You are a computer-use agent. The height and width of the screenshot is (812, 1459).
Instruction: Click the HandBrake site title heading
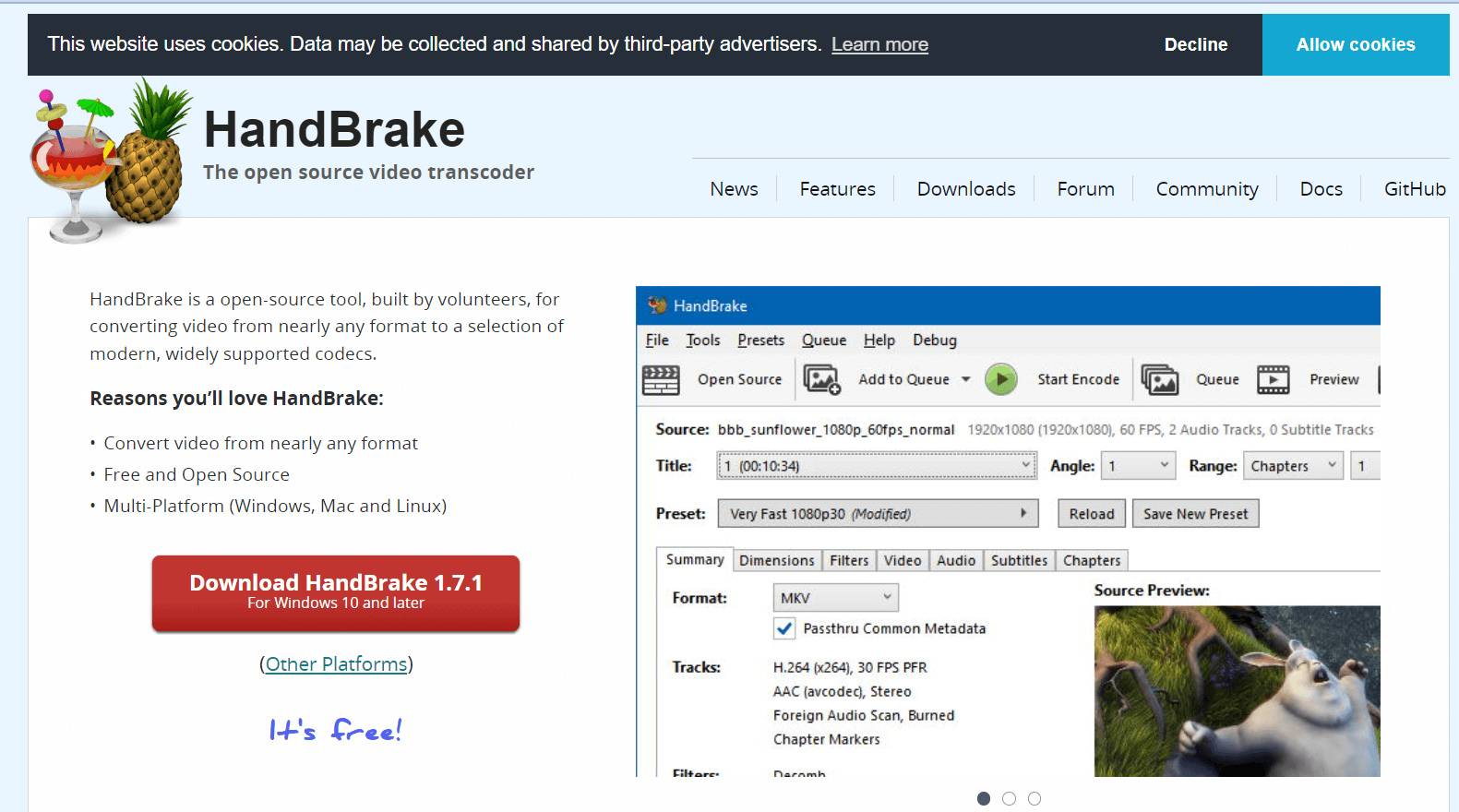pyautogui.click(x=334, y=129)
